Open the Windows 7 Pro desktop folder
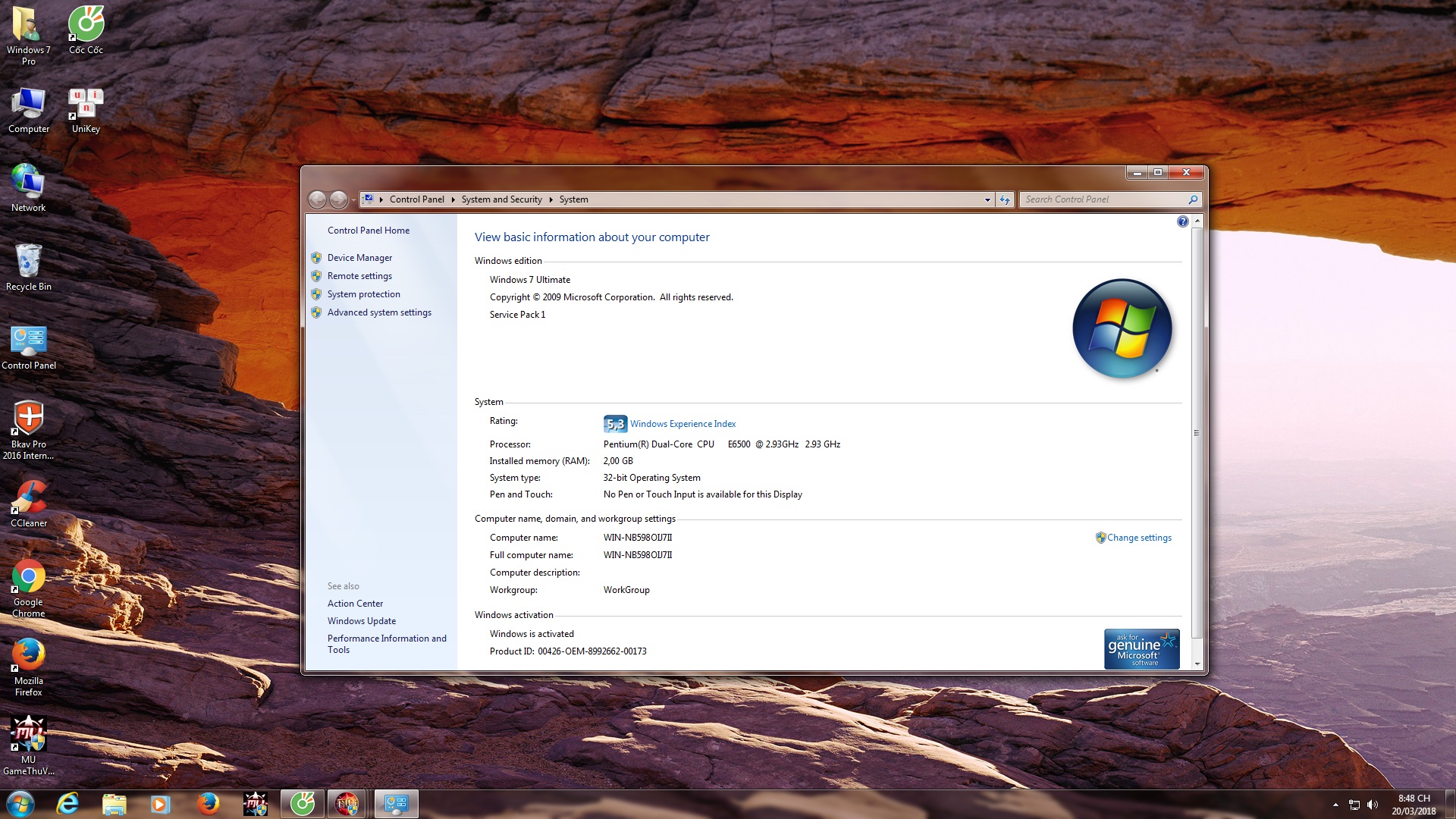 (28, 35)
